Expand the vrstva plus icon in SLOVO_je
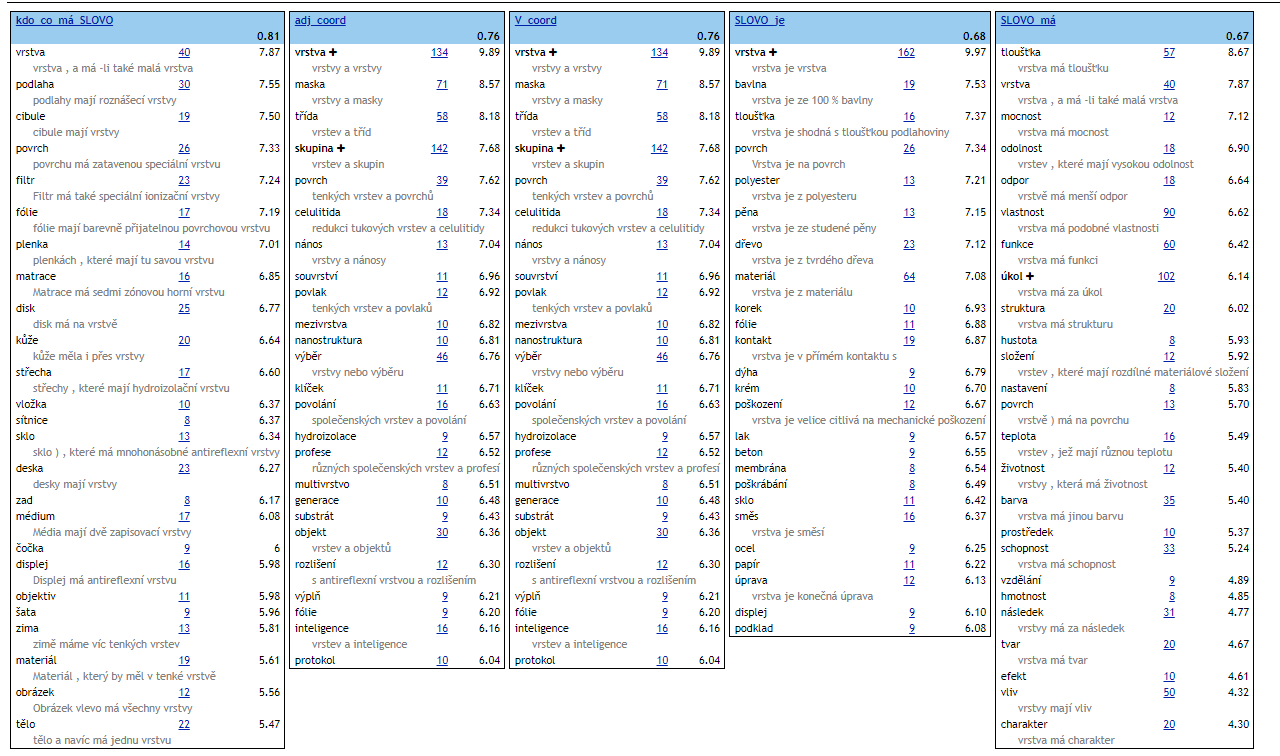The width and height of the screenshot is (1280, 756). (773, 52)
